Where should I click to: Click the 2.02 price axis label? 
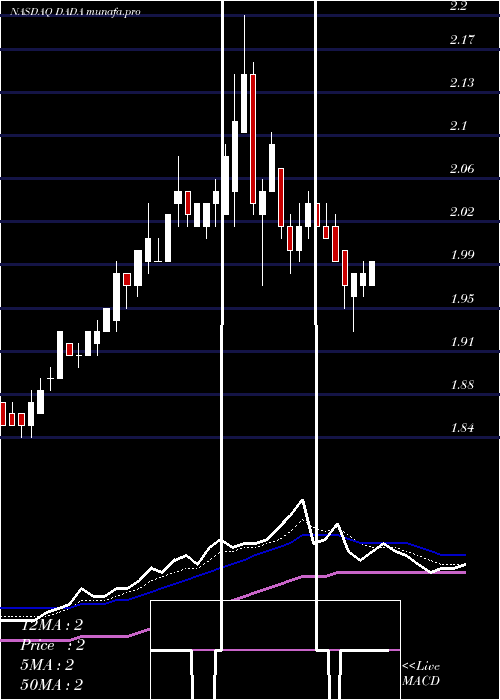tap(462, 211)
